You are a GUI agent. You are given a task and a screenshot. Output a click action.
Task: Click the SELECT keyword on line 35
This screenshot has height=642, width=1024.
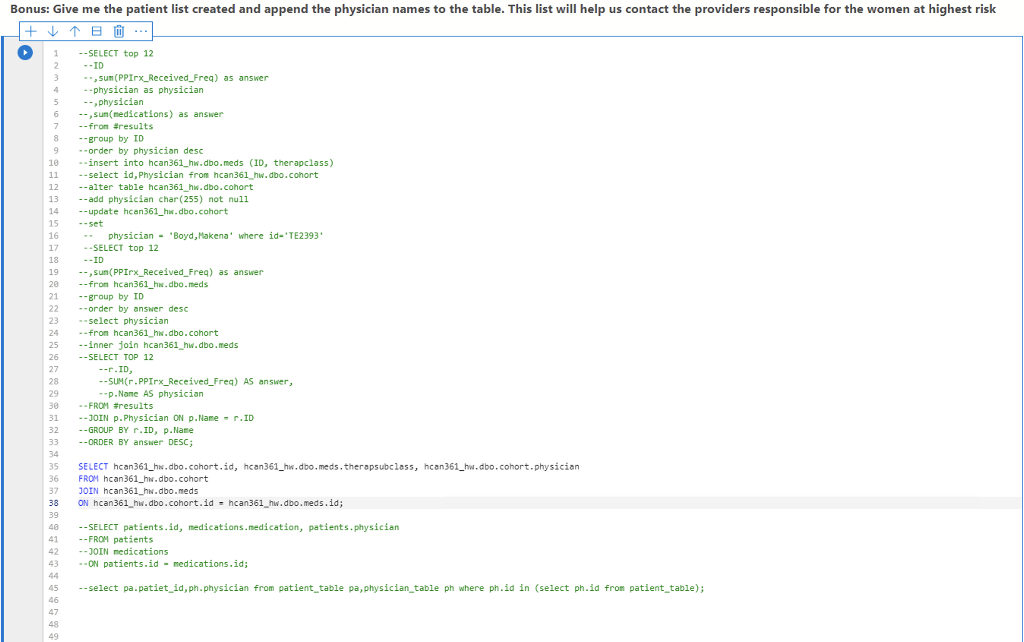click(93, 466)
